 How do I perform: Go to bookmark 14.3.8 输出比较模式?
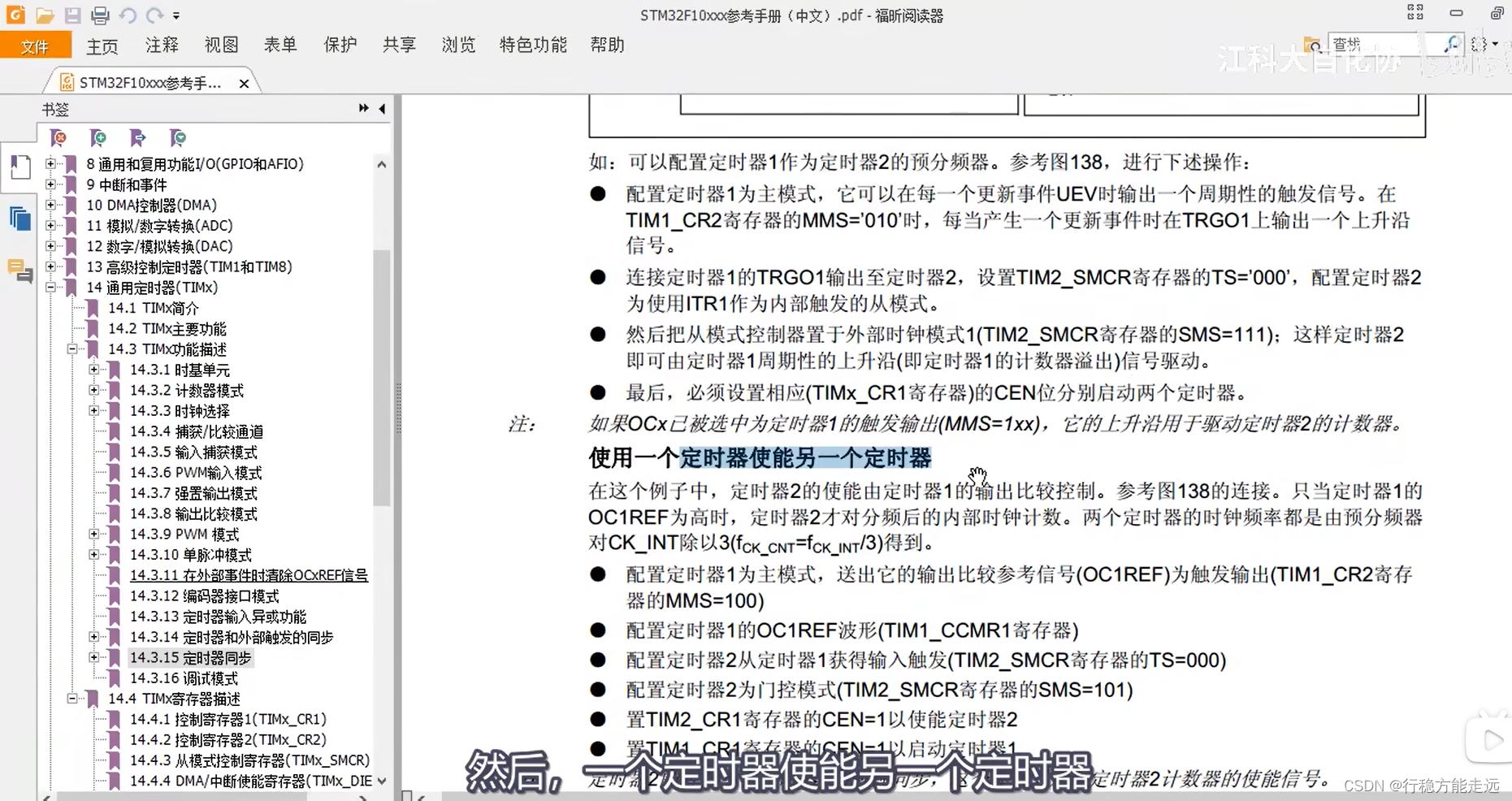193,513
